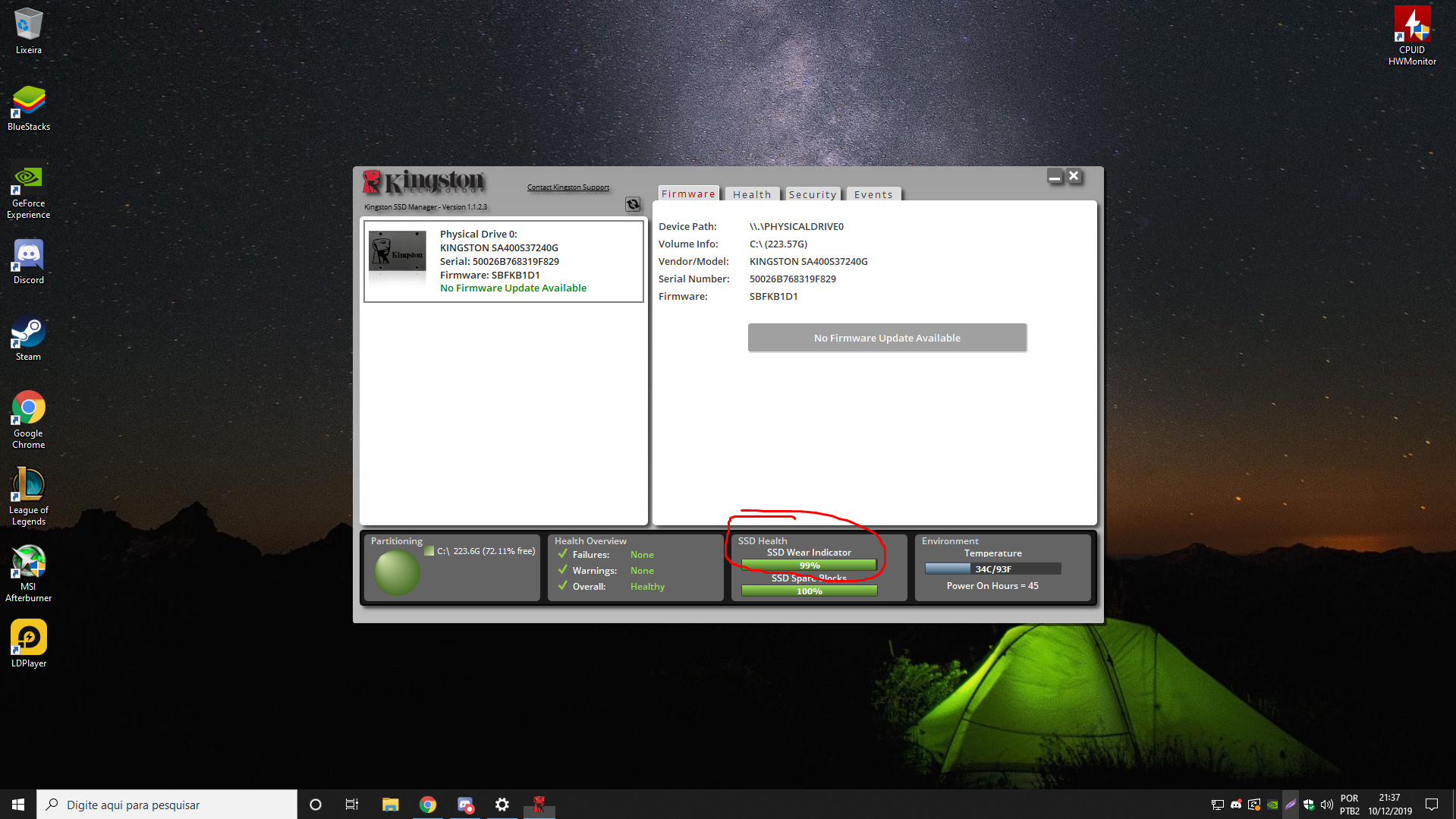Open File Explorer from the taskbar
Viewport: 1456px width, 819px height.
[x=390, y=805]
